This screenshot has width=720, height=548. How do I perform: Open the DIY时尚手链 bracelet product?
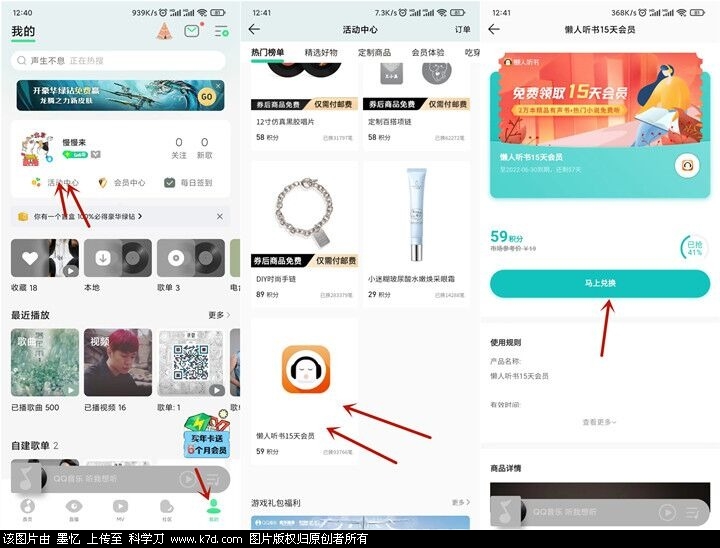pyautogui.click(x=304, y=234)
